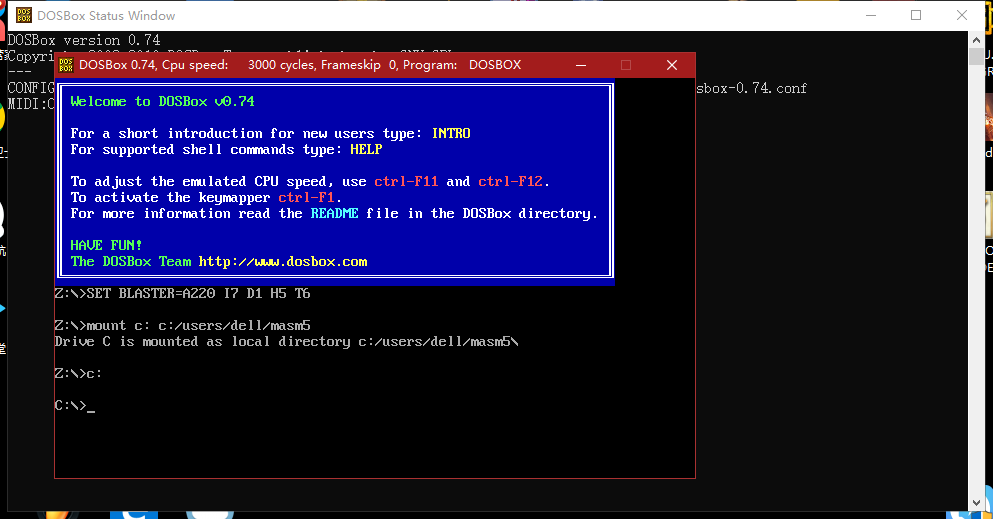Click the http://www.dosbox.com URL text
The image size is (993, 519).
coord(283,262)
